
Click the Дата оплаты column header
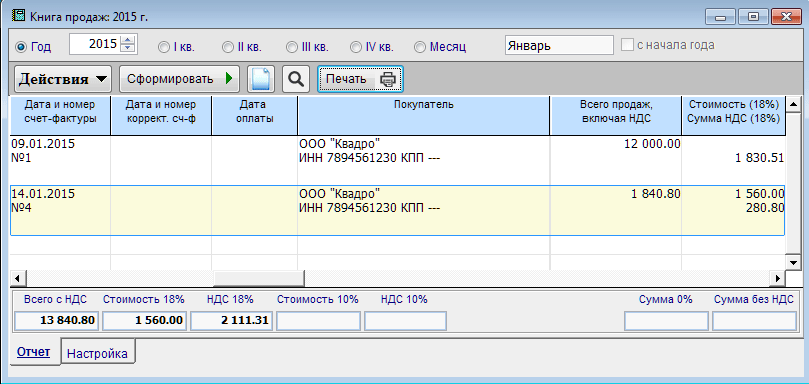click(254, 116)
